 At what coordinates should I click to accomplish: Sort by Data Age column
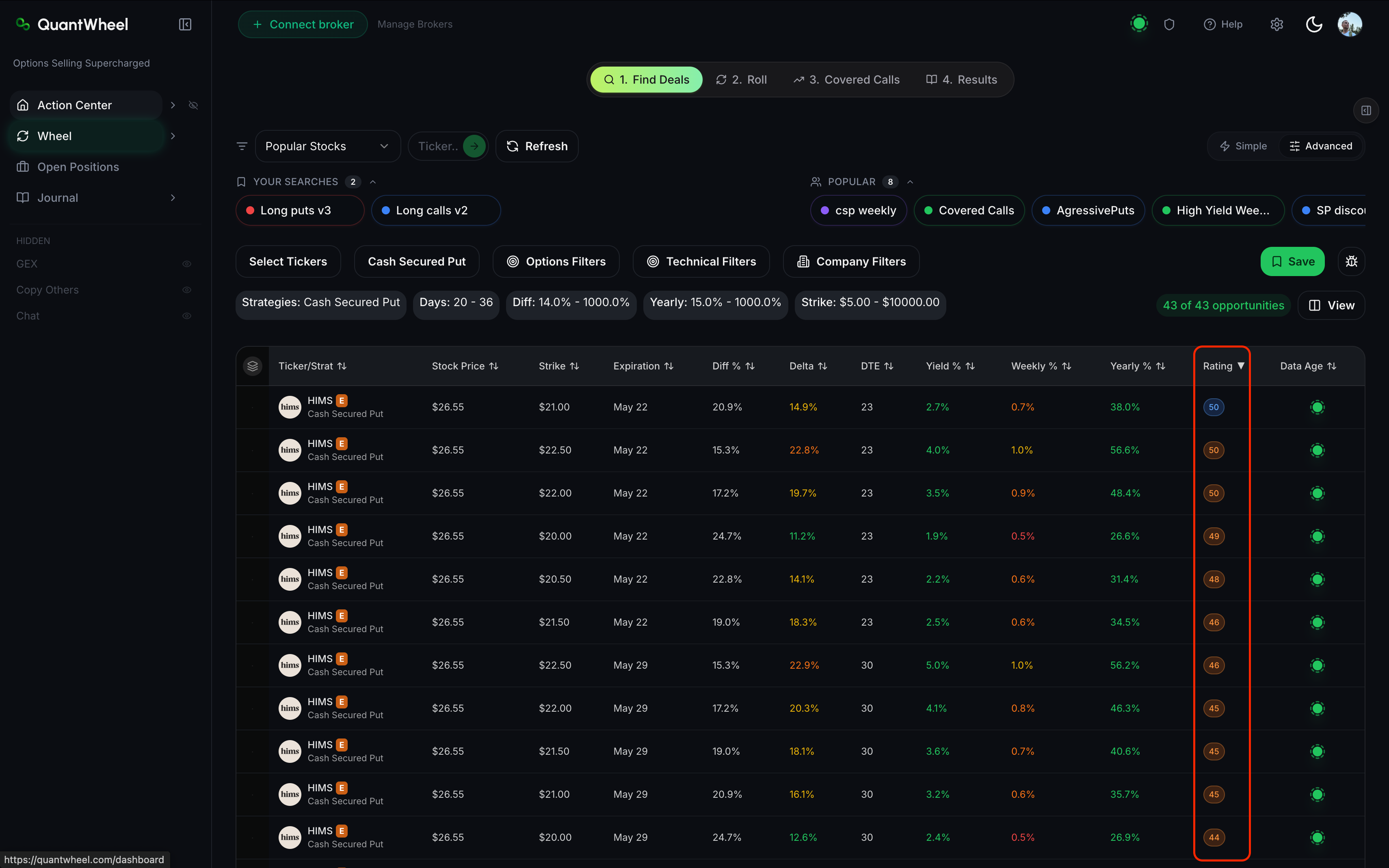pos(1308,366)
